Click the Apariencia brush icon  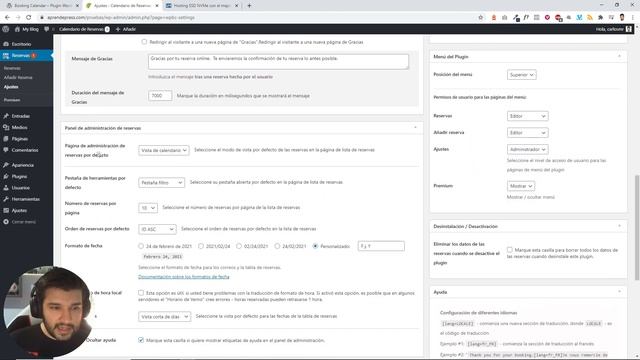[x=6, y=165]
